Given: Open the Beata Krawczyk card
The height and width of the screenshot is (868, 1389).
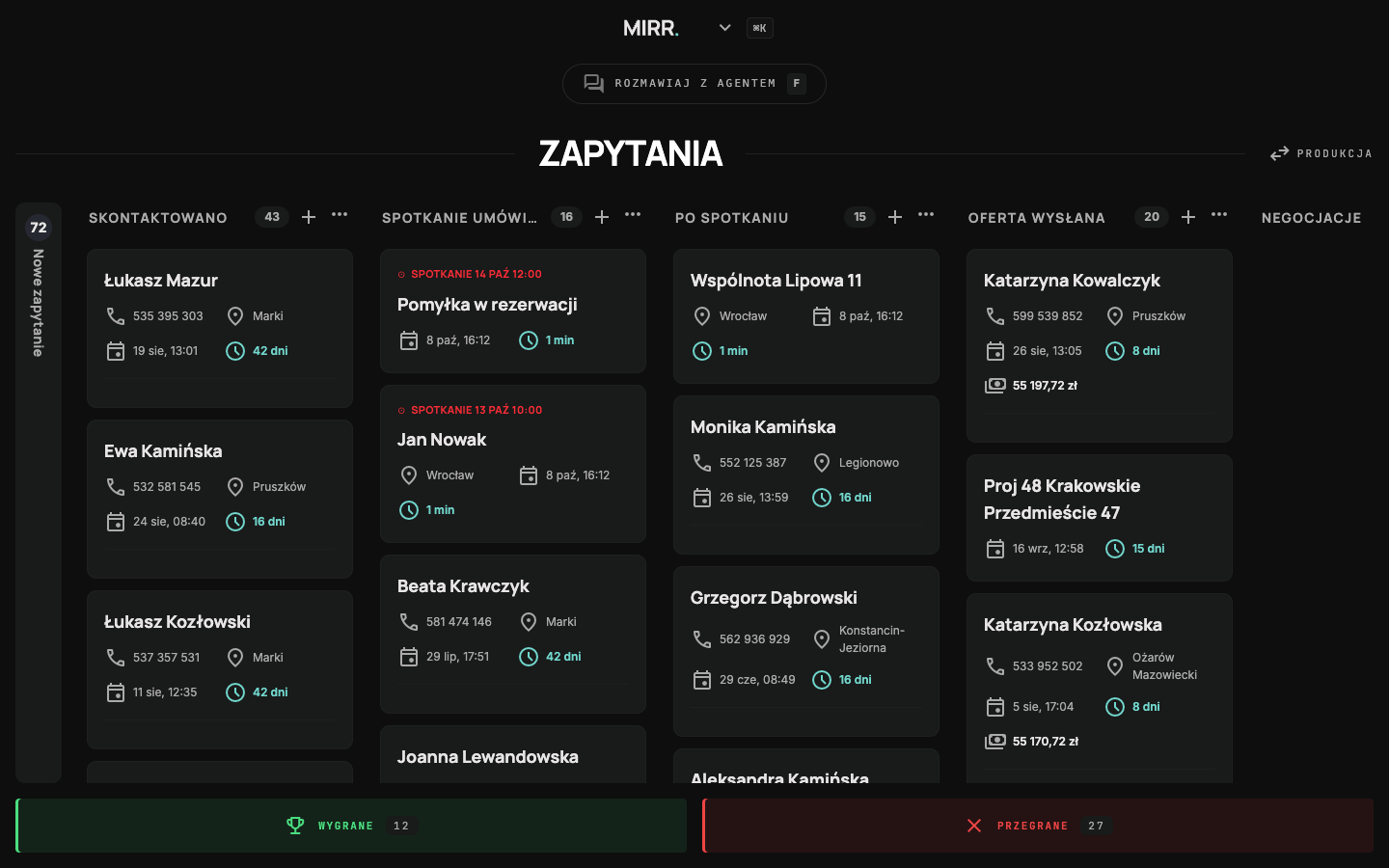Looking at the screenshot, I should pos(513,634).
